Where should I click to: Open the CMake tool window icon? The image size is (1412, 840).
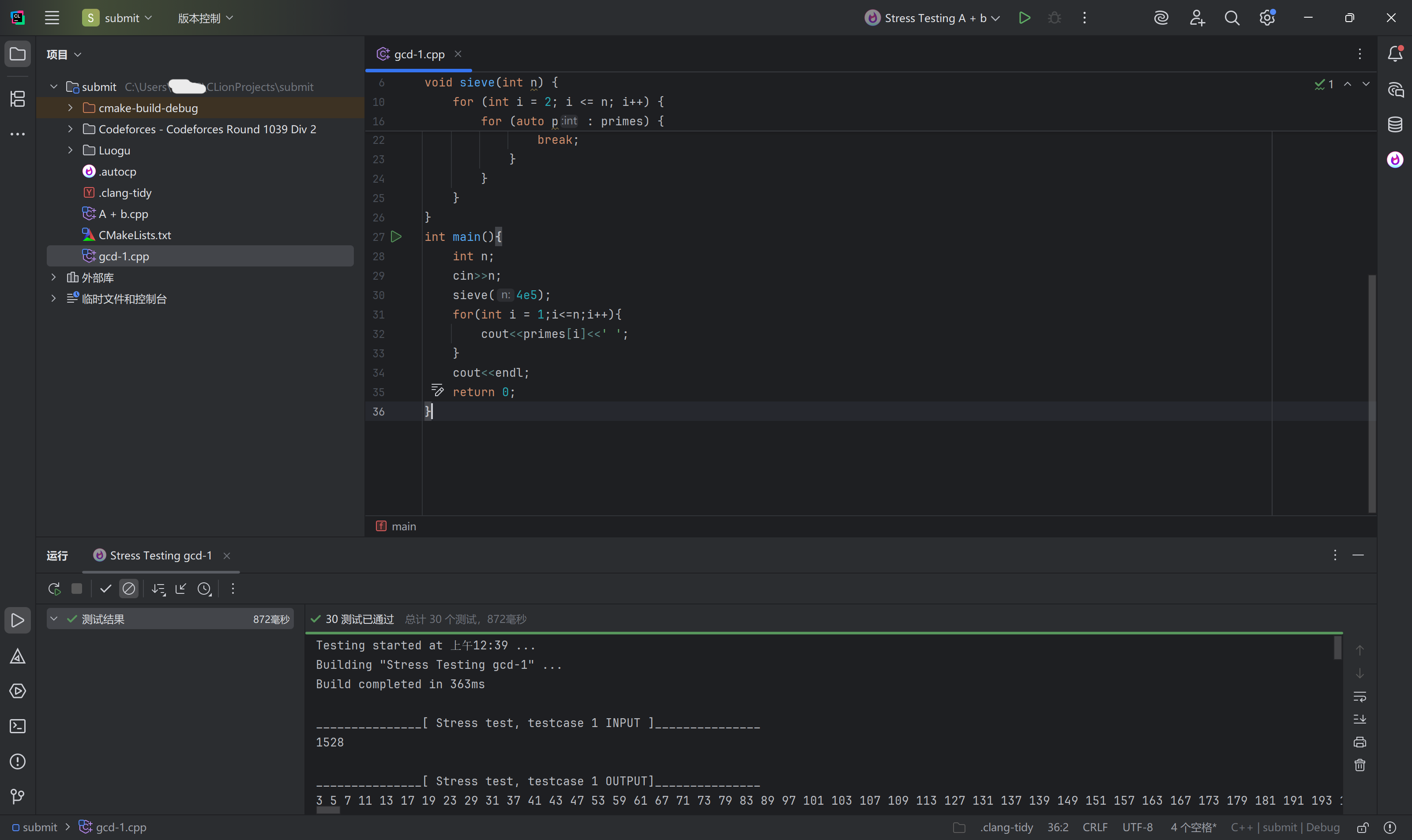point(18,656)
